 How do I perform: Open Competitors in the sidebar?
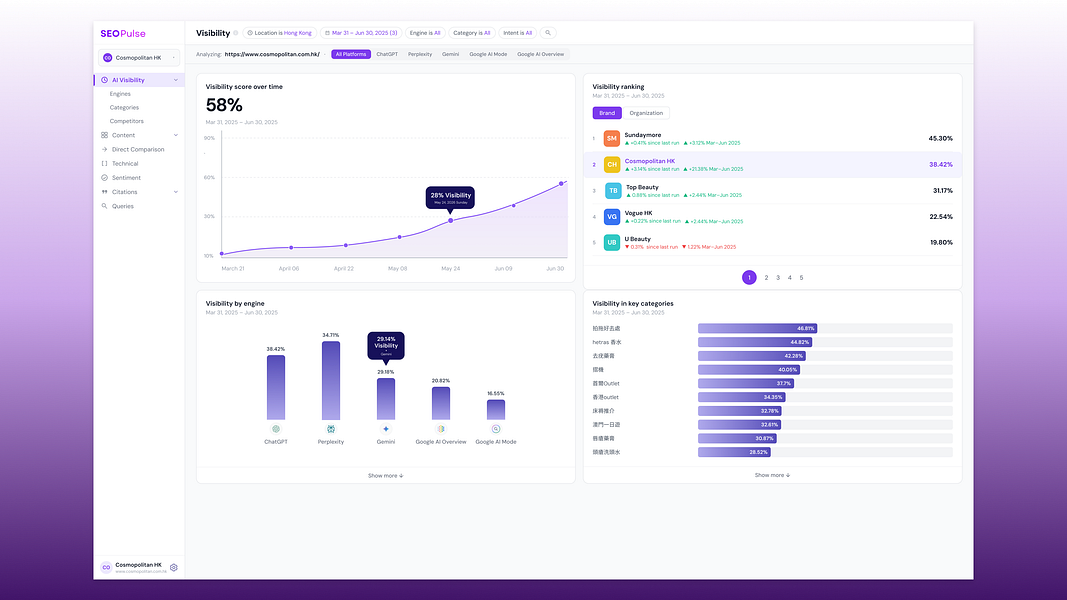click(x=127, y=121)
